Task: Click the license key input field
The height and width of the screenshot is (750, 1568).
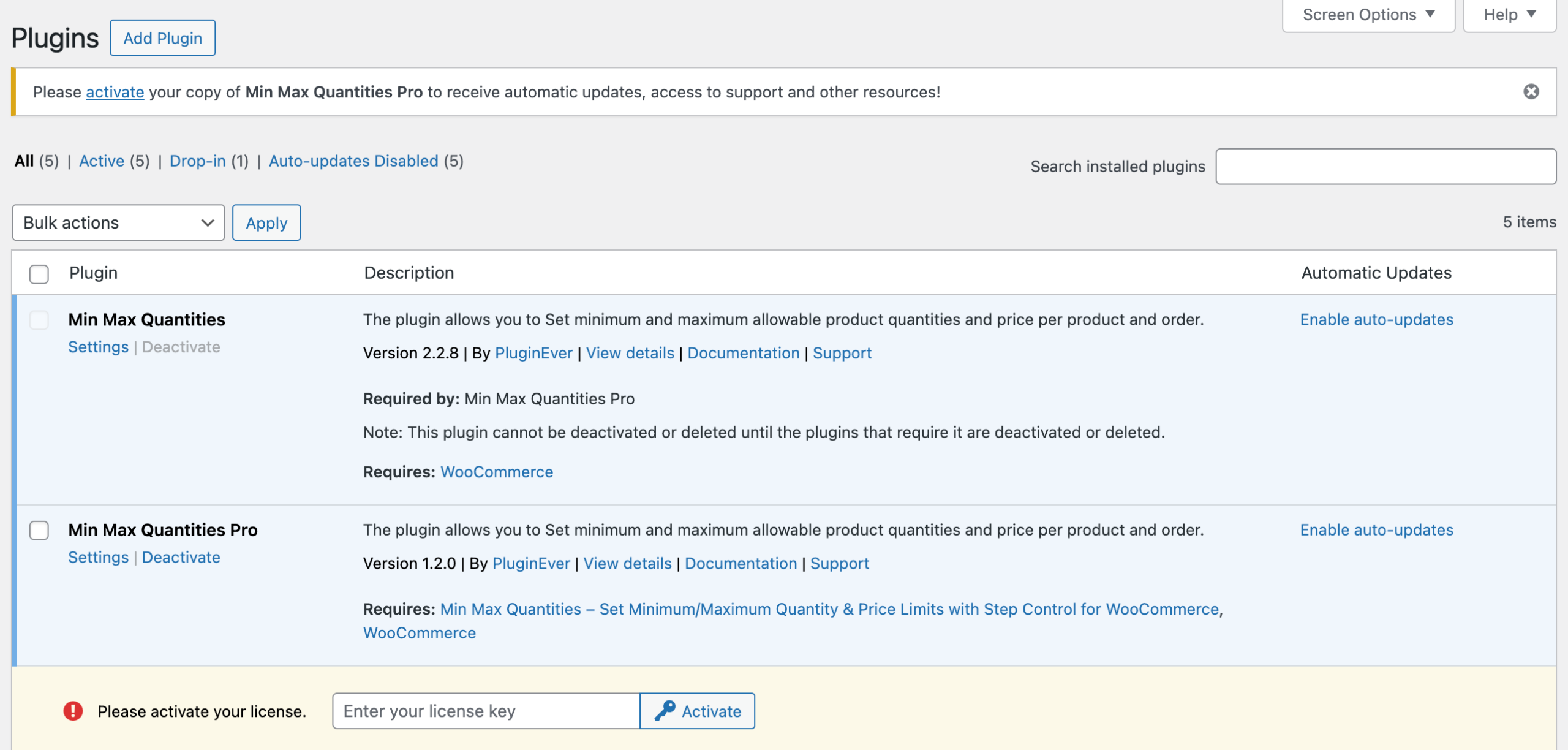Action: pos(486,711)
